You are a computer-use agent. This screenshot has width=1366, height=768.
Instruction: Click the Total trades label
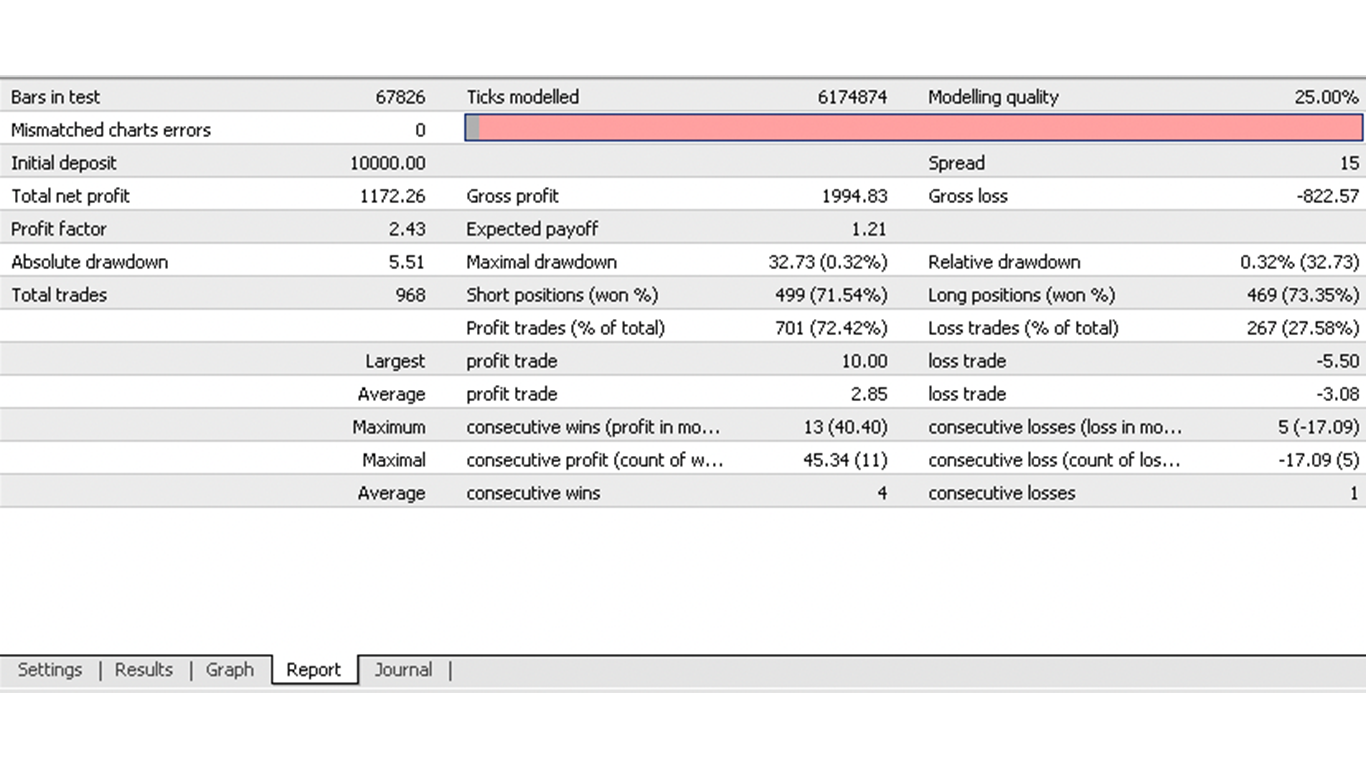tap(59, 295)
